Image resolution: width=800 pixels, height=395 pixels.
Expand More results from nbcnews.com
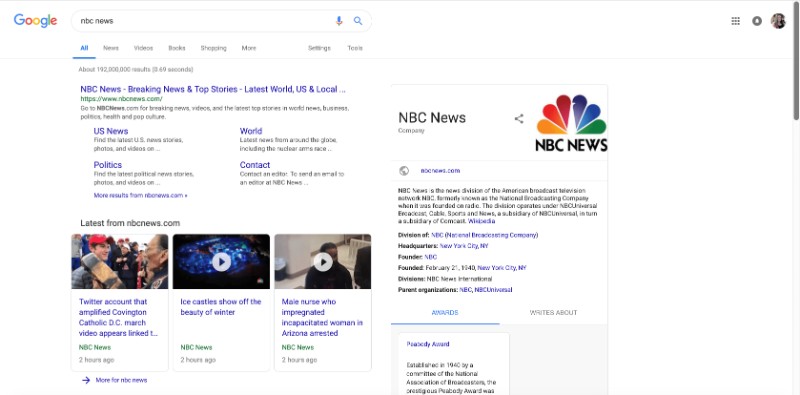pyautogui.click(x=140, y=195)
